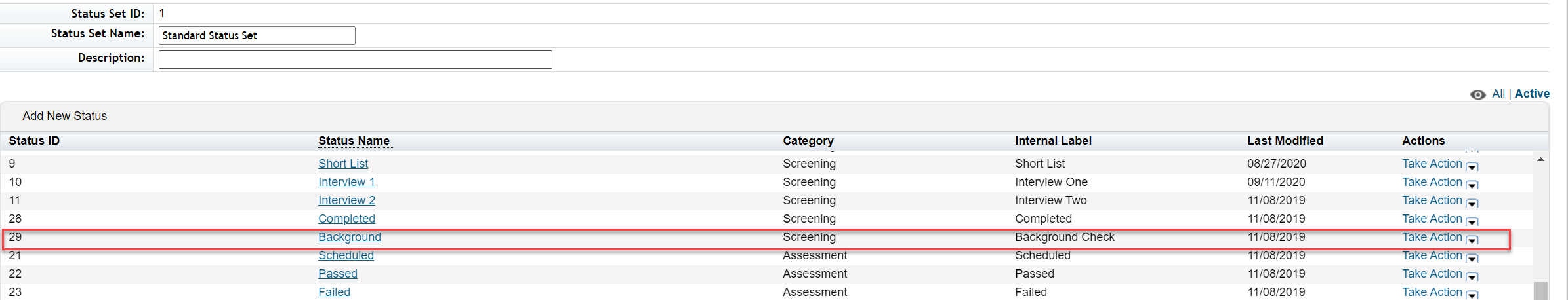Sort by Status Name column header
The height and width of the screenshot is (300, 1568).
(354, 141)
